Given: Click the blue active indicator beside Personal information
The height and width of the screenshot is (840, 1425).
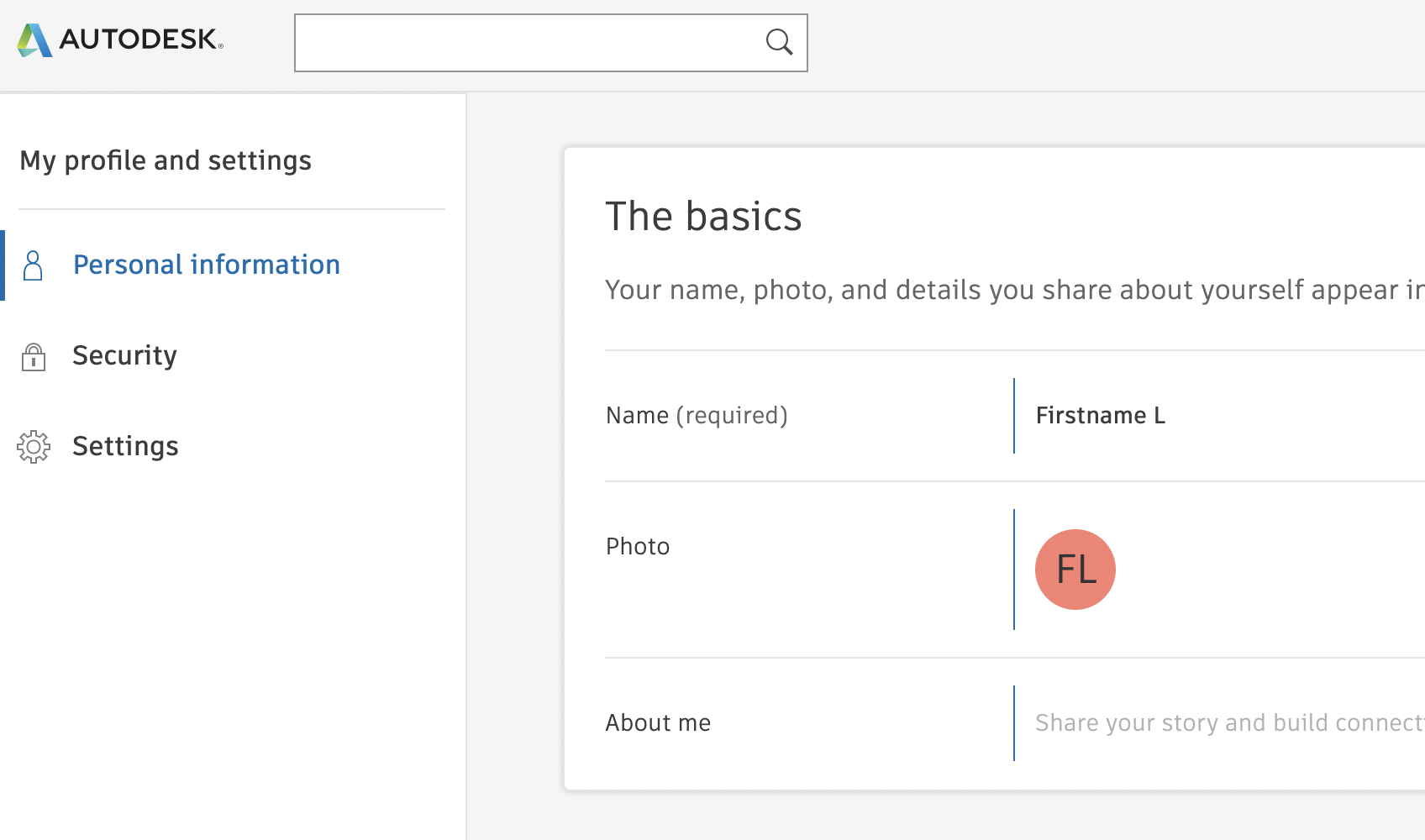Looking at the screenshot, I should tap(3, 265).
